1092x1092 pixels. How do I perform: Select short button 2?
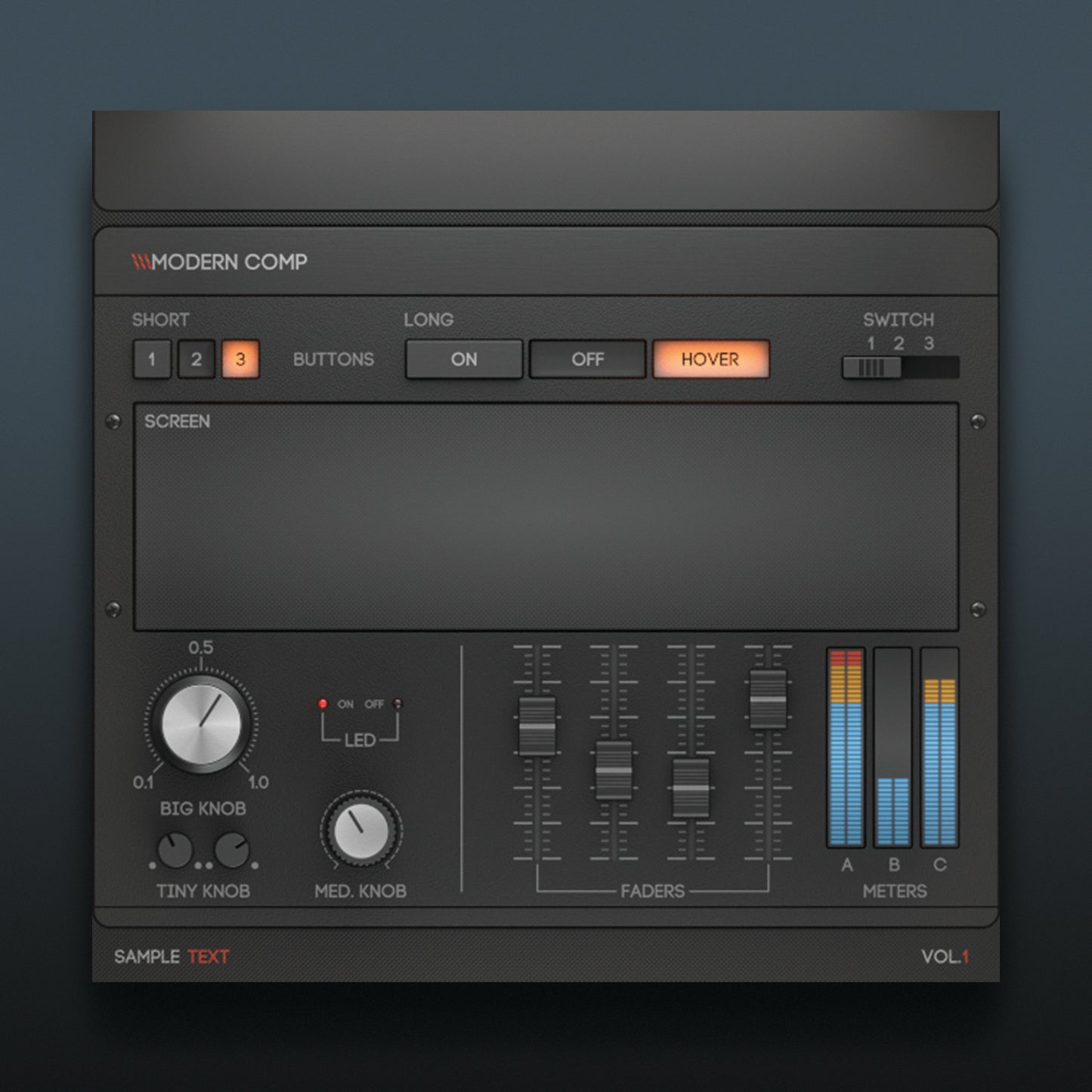coord(196,359)
